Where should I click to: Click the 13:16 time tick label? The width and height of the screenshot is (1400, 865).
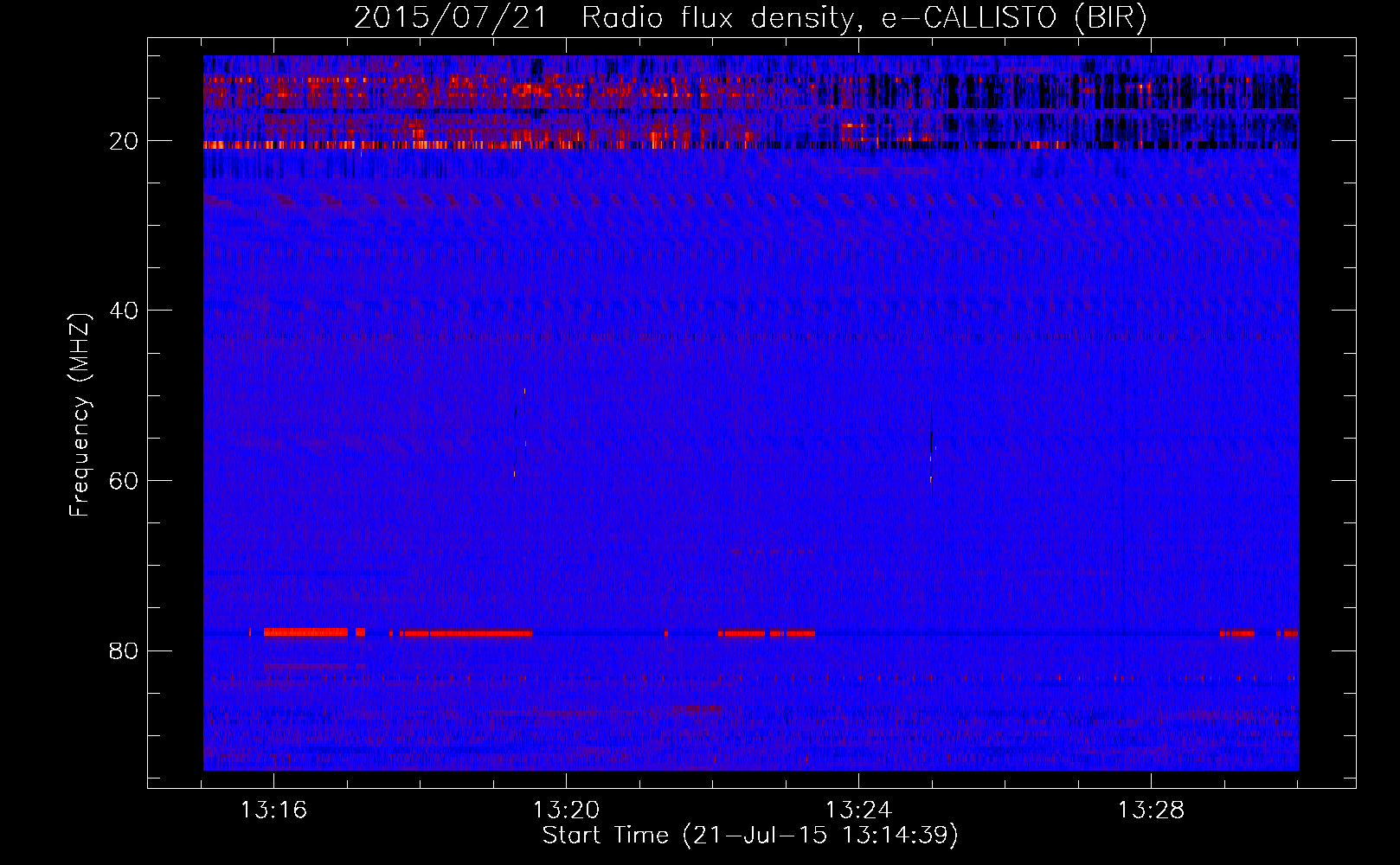(274, 811)
